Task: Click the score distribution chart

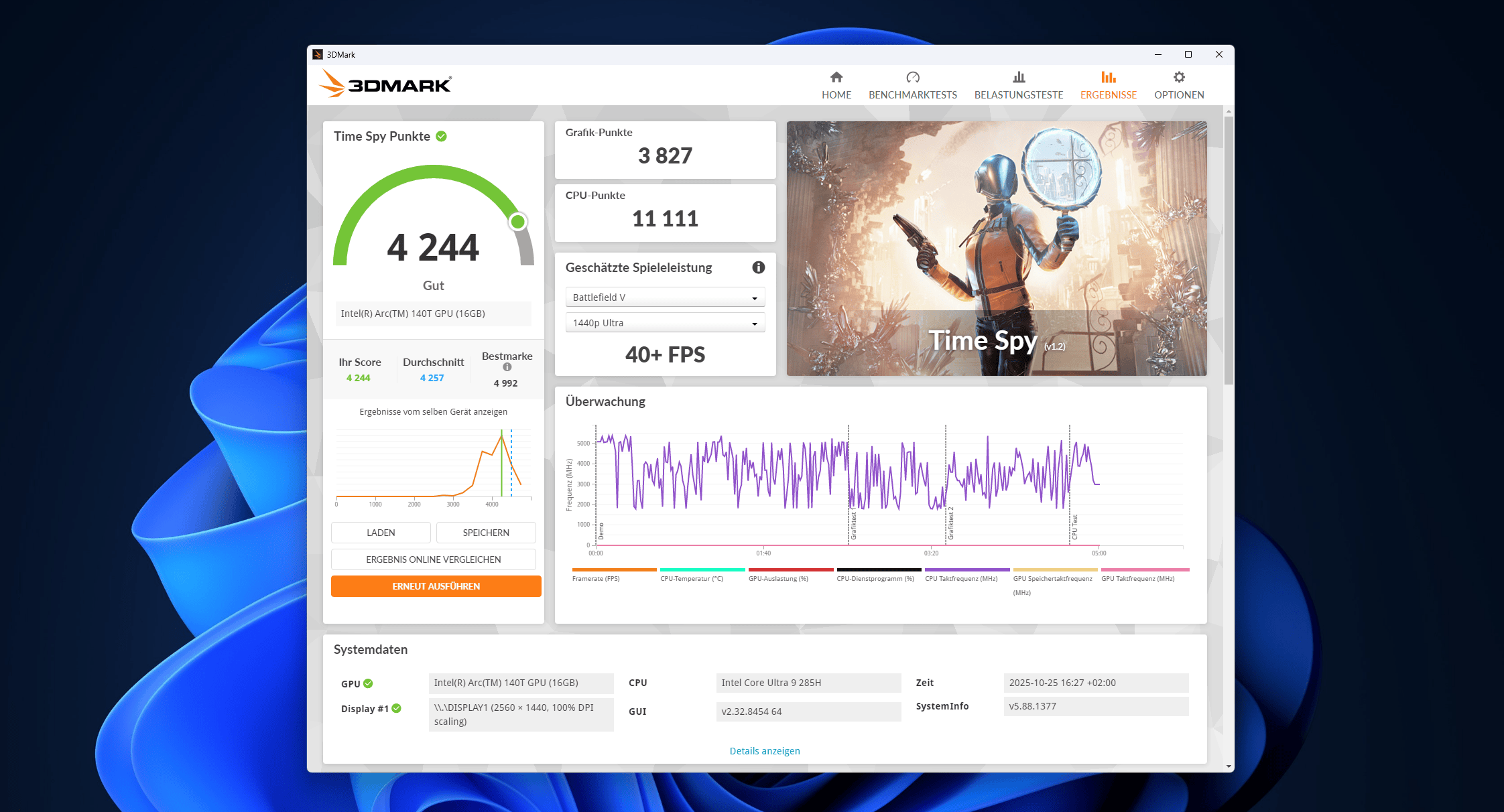Action: pyautogui.click(x=434, y=466)
